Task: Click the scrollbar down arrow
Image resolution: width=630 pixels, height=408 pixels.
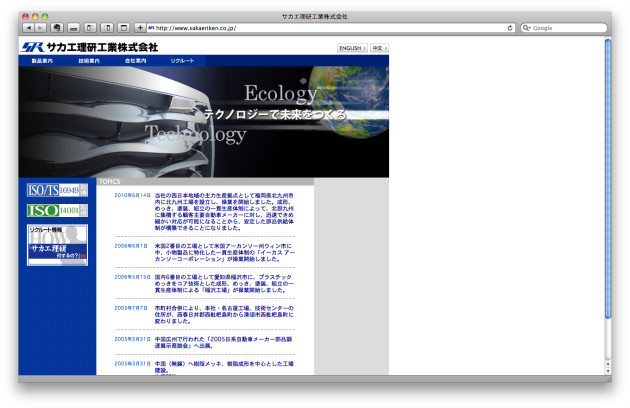Action: (x=608, y=371)
